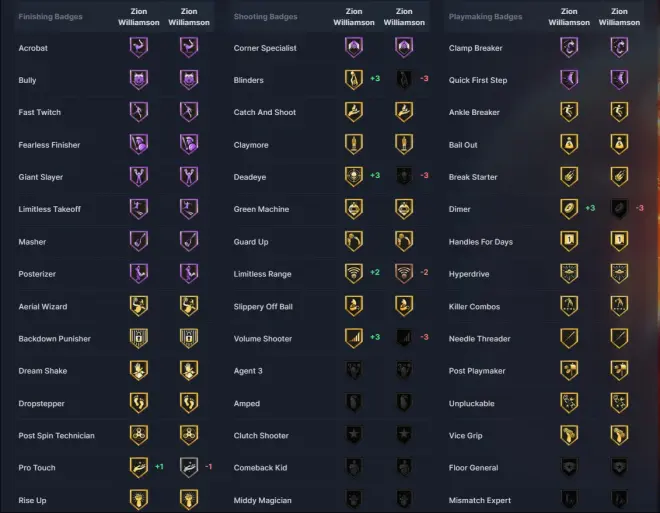
Task: Click Limitless Range badge icon with +2
Action: coord(354,273)
